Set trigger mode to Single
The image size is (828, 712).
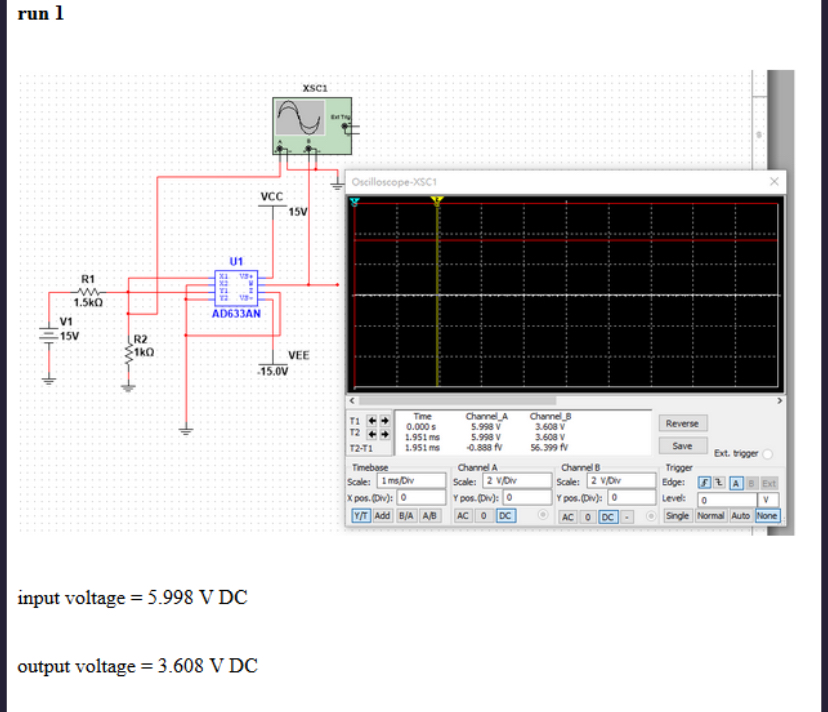pos(679,516)
